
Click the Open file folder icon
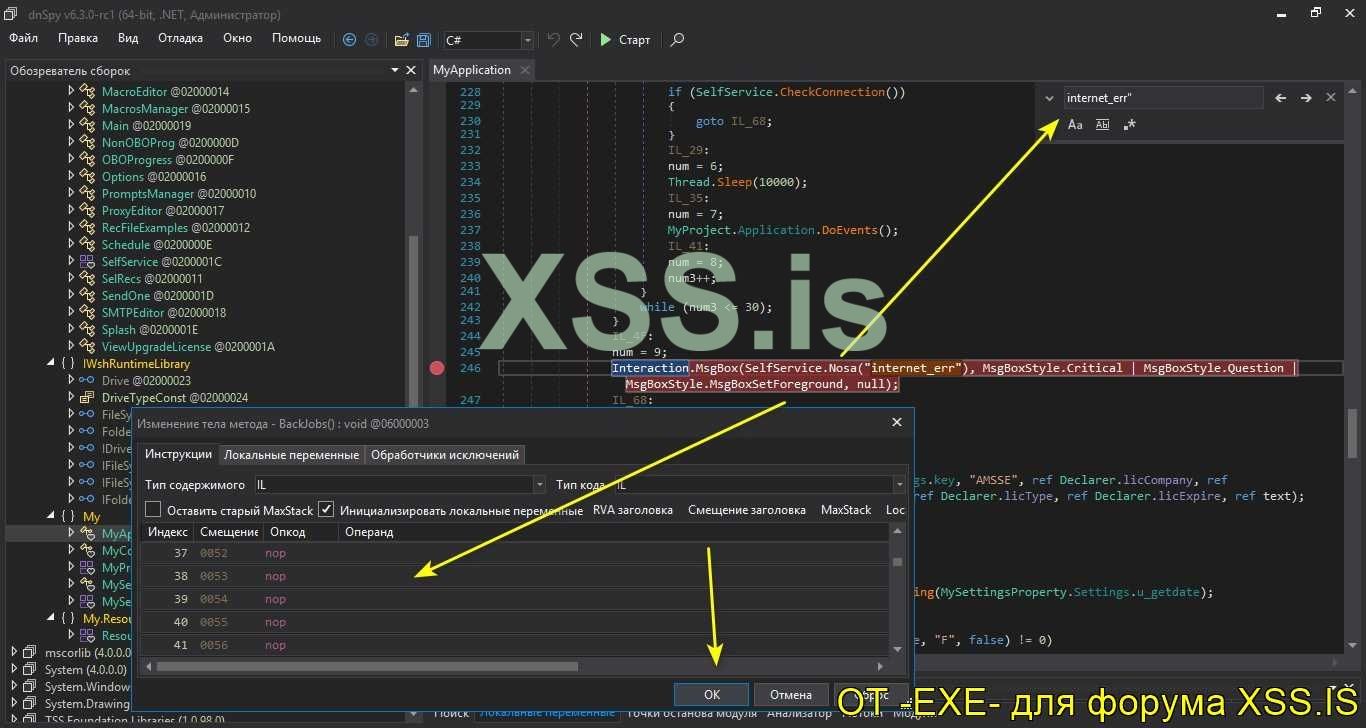tap(402, 40)
